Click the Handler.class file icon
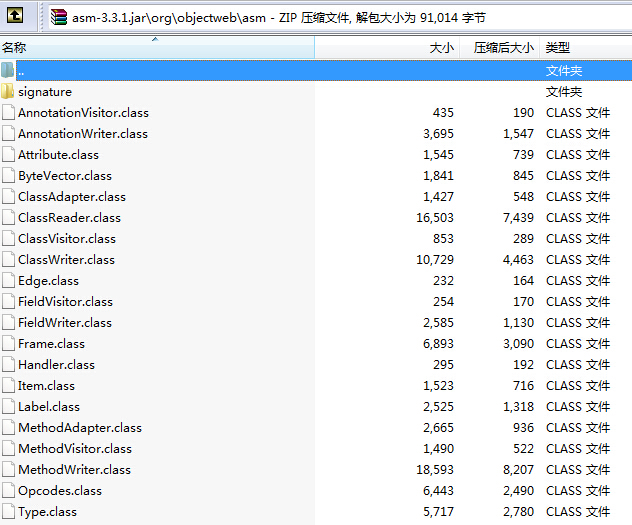This screenshot has height=525, width=632. coord(8,364)
